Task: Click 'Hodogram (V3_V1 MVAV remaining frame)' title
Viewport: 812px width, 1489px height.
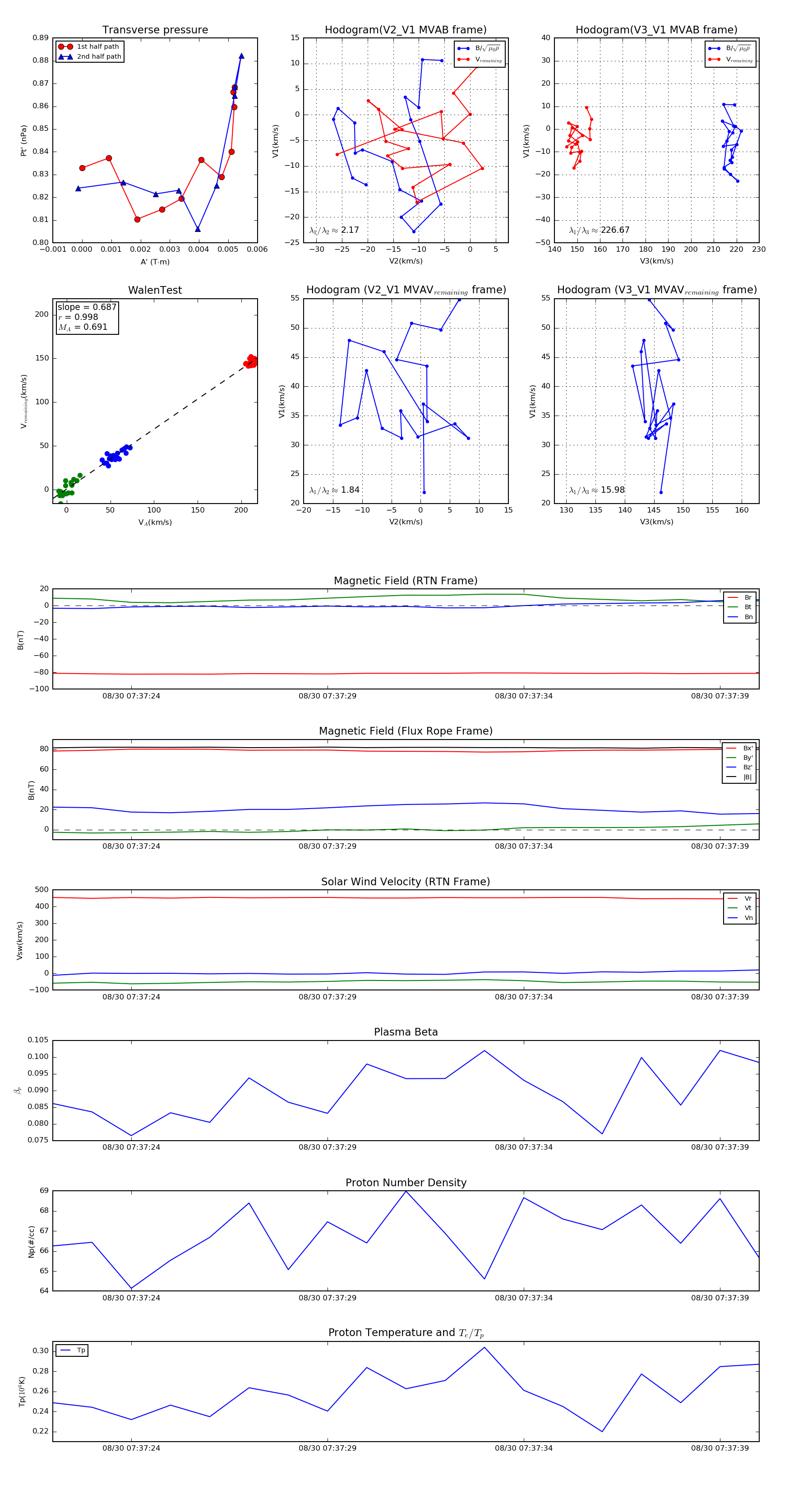Action: pos(656,290)
